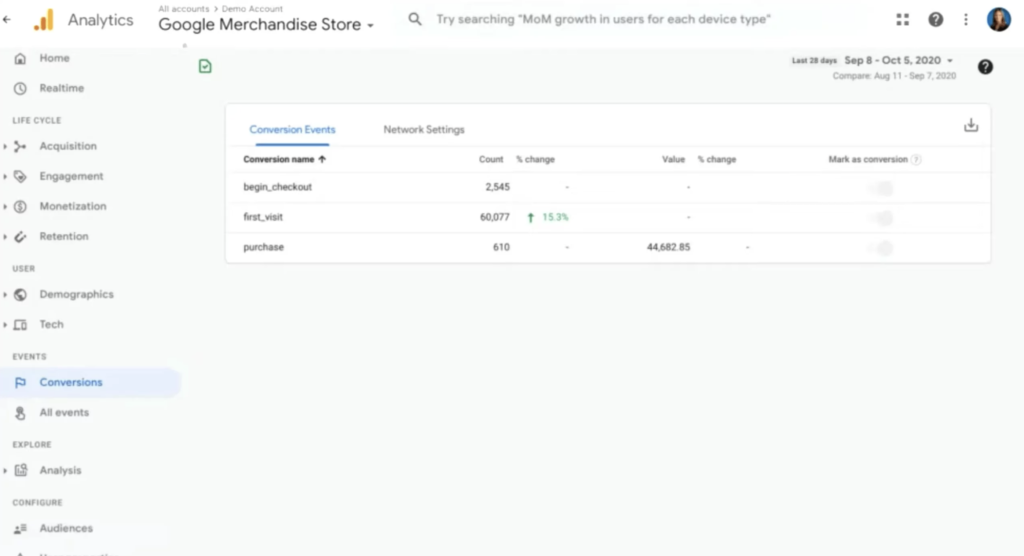Open Audiences under Configure
Viewport: 1024px width, 556px height.
pos(66,529)
